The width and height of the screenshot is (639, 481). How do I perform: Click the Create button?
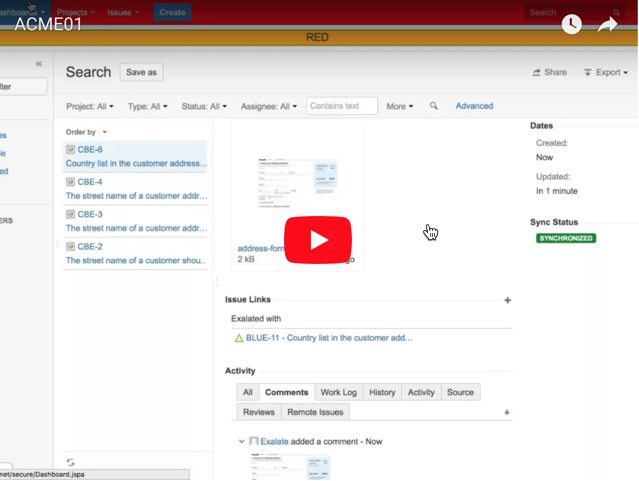pyautogui.click(x=172, y=12)
